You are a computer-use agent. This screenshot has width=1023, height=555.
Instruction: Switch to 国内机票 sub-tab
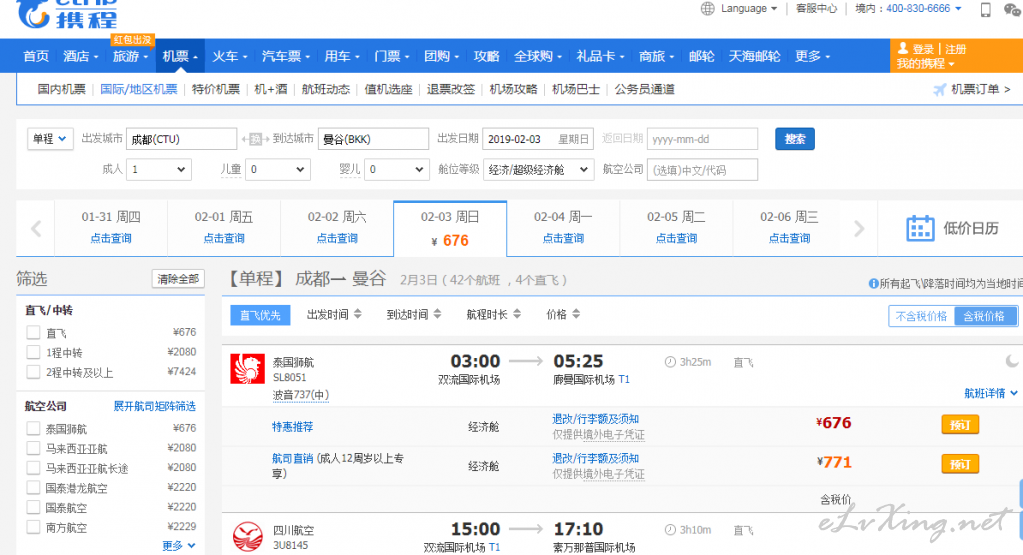point(61,89)
